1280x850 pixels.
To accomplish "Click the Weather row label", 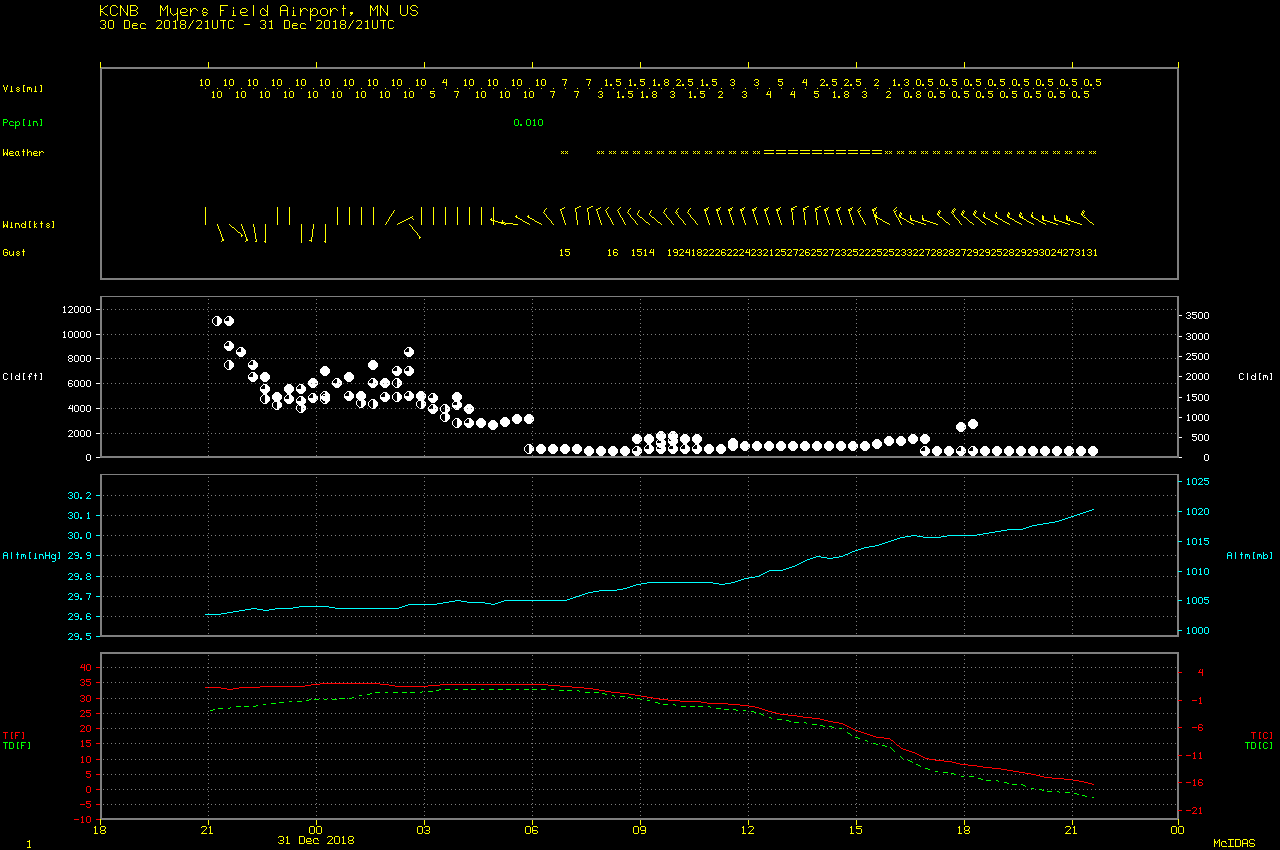I will click(23, 153).
